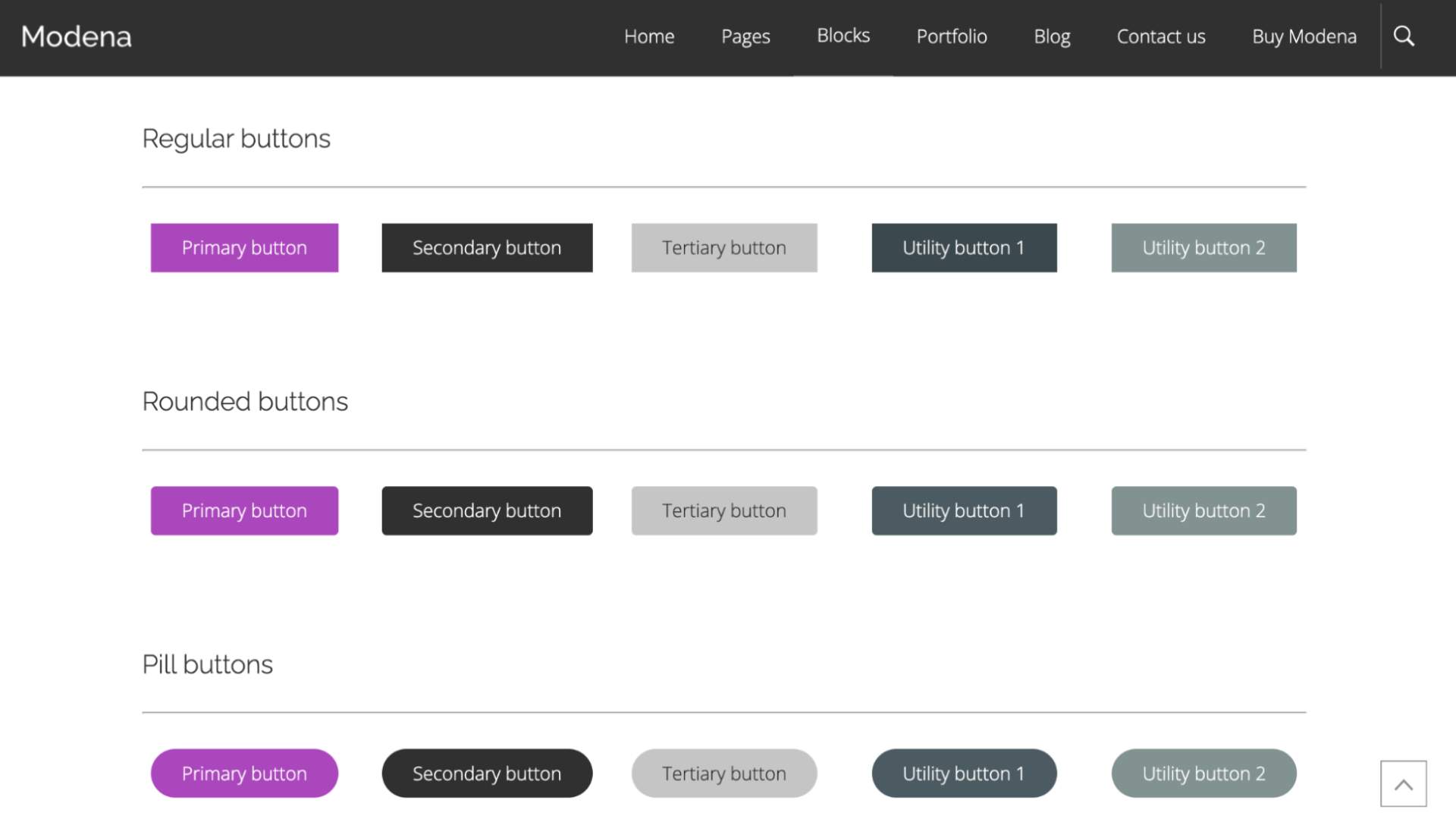Open the search magnifier icon
The image size is (1456, 819).
pos(1404,36)
